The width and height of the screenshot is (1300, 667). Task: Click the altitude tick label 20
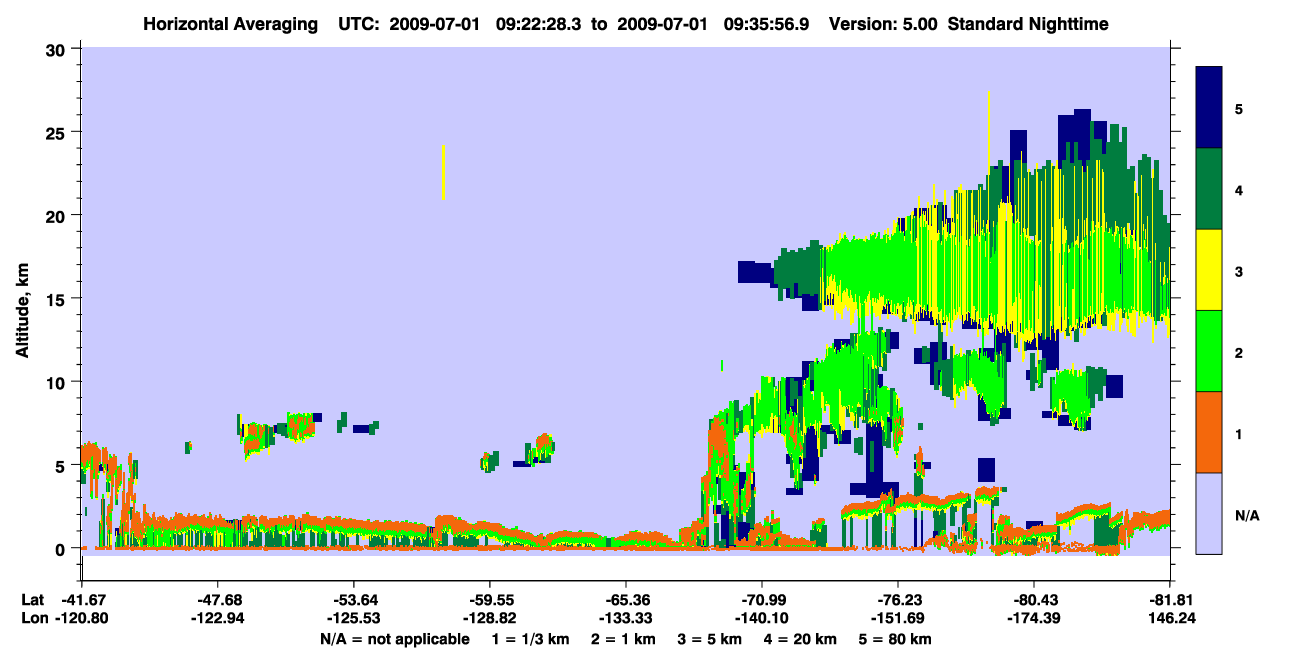(58, 216)
